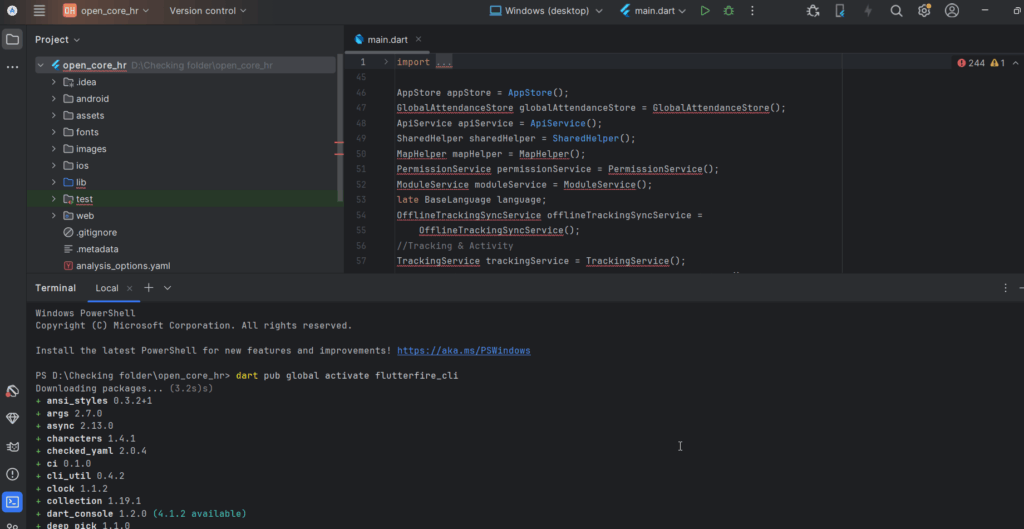
Task: Open the Problems tool window icon
Action: (12, 474)
